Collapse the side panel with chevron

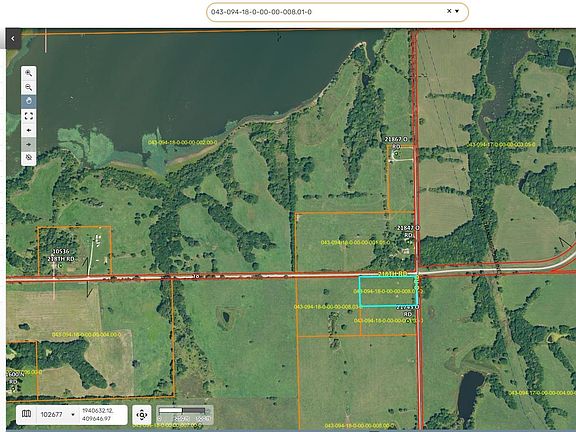13,38
